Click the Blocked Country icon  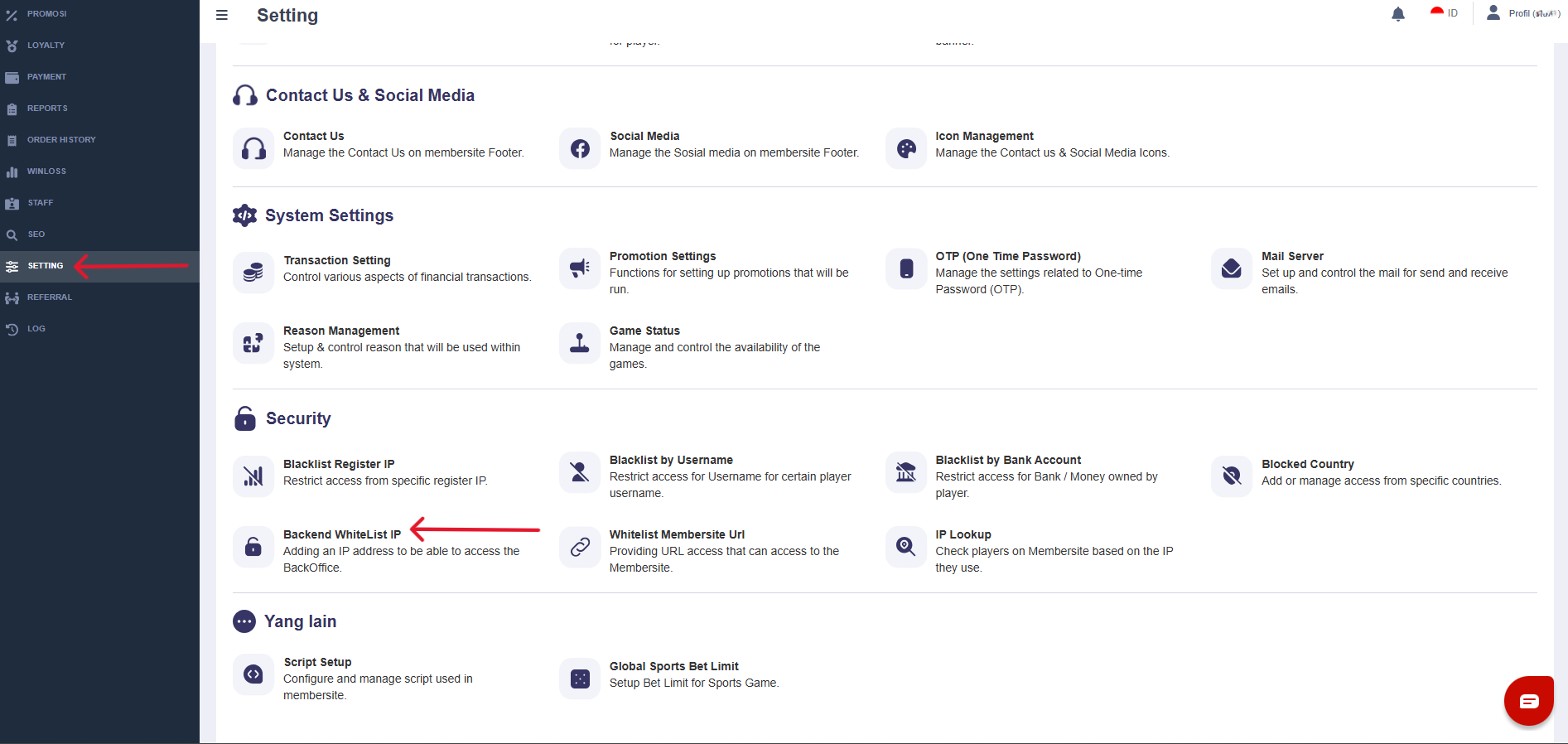click(x=1232, y=476)
